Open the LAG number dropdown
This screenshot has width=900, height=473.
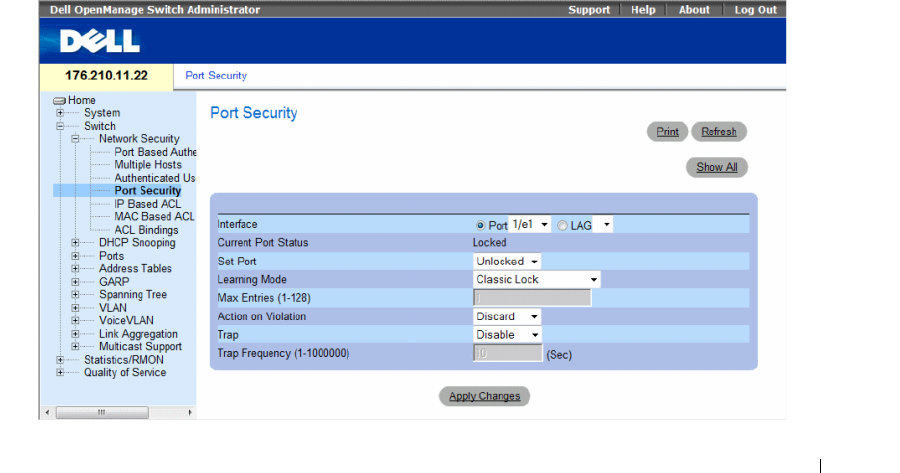602,224
